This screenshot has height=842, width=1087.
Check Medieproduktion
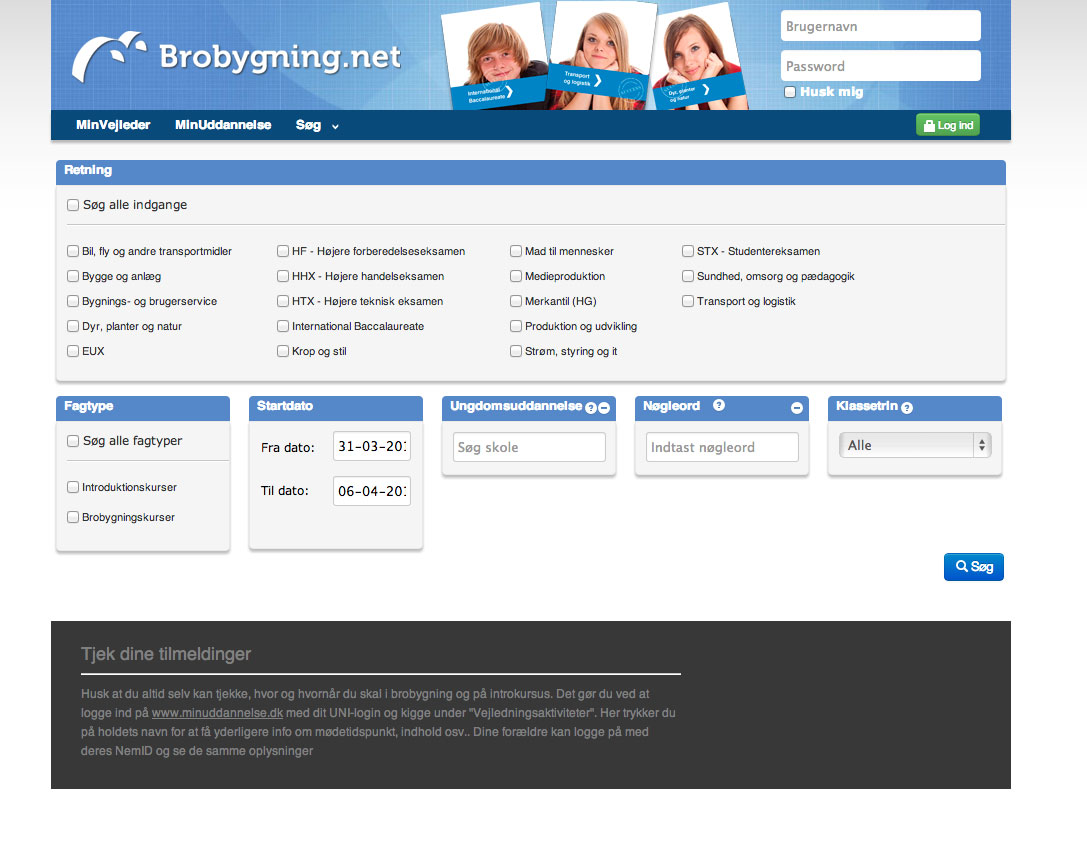coord(516,276)
